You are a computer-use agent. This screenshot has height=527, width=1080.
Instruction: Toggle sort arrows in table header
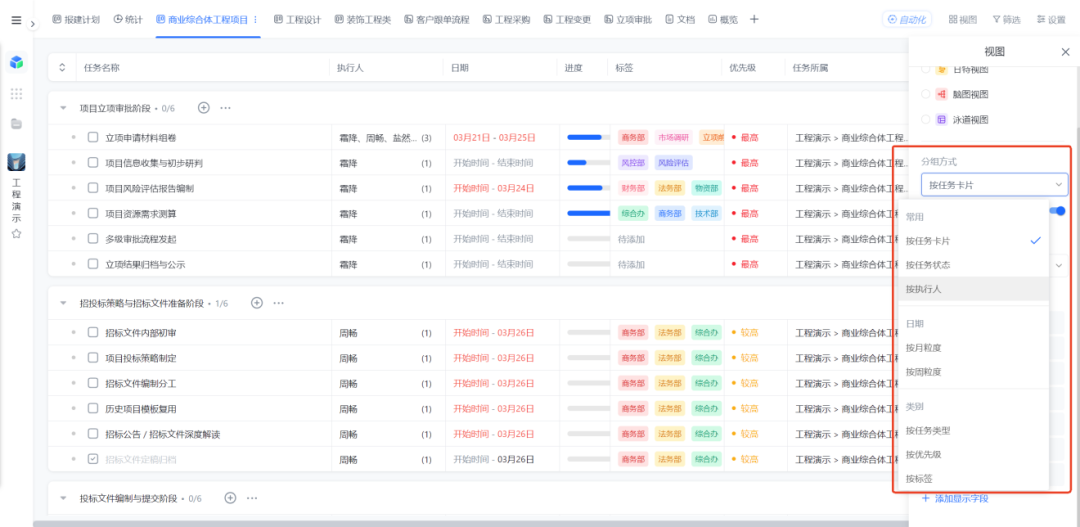click(62, 68)
